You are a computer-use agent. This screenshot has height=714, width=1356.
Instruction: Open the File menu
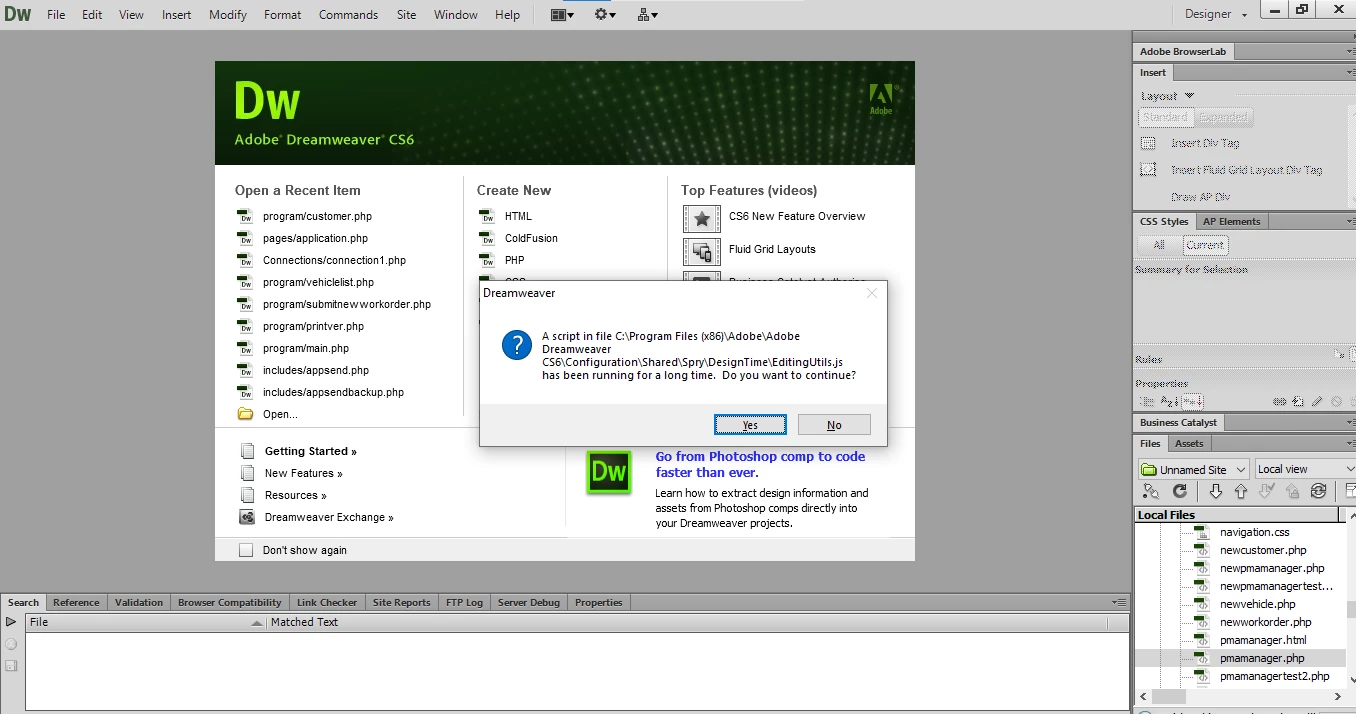click(56, 15)
